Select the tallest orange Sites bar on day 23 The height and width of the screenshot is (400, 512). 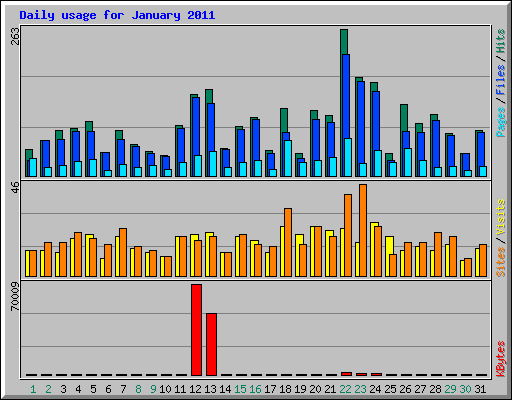tap(363, 230)
